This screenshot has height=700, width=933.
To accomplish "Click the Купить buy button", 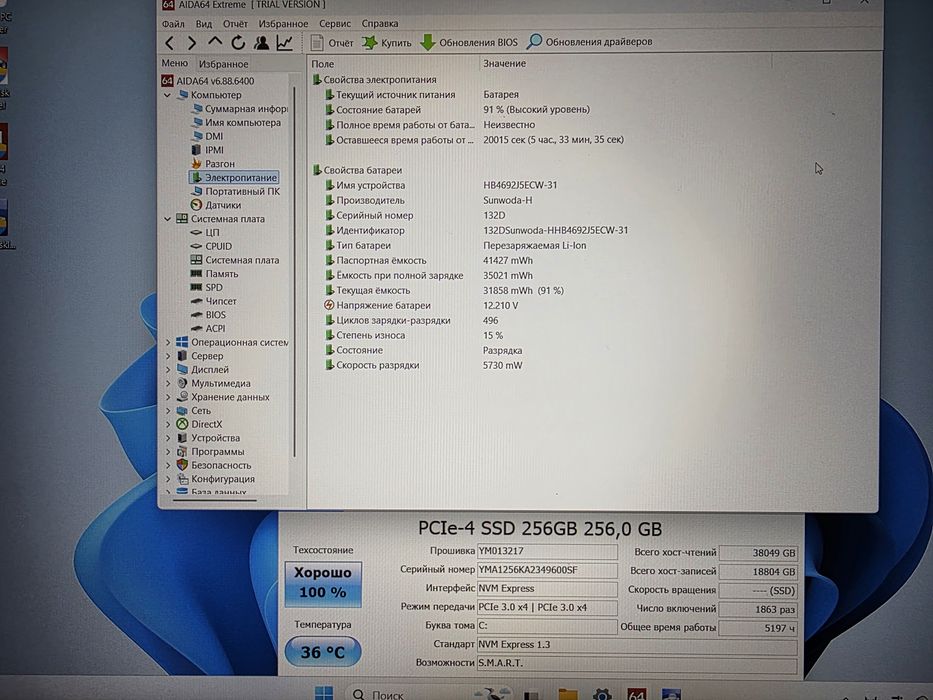I will [x=387, y=43].
